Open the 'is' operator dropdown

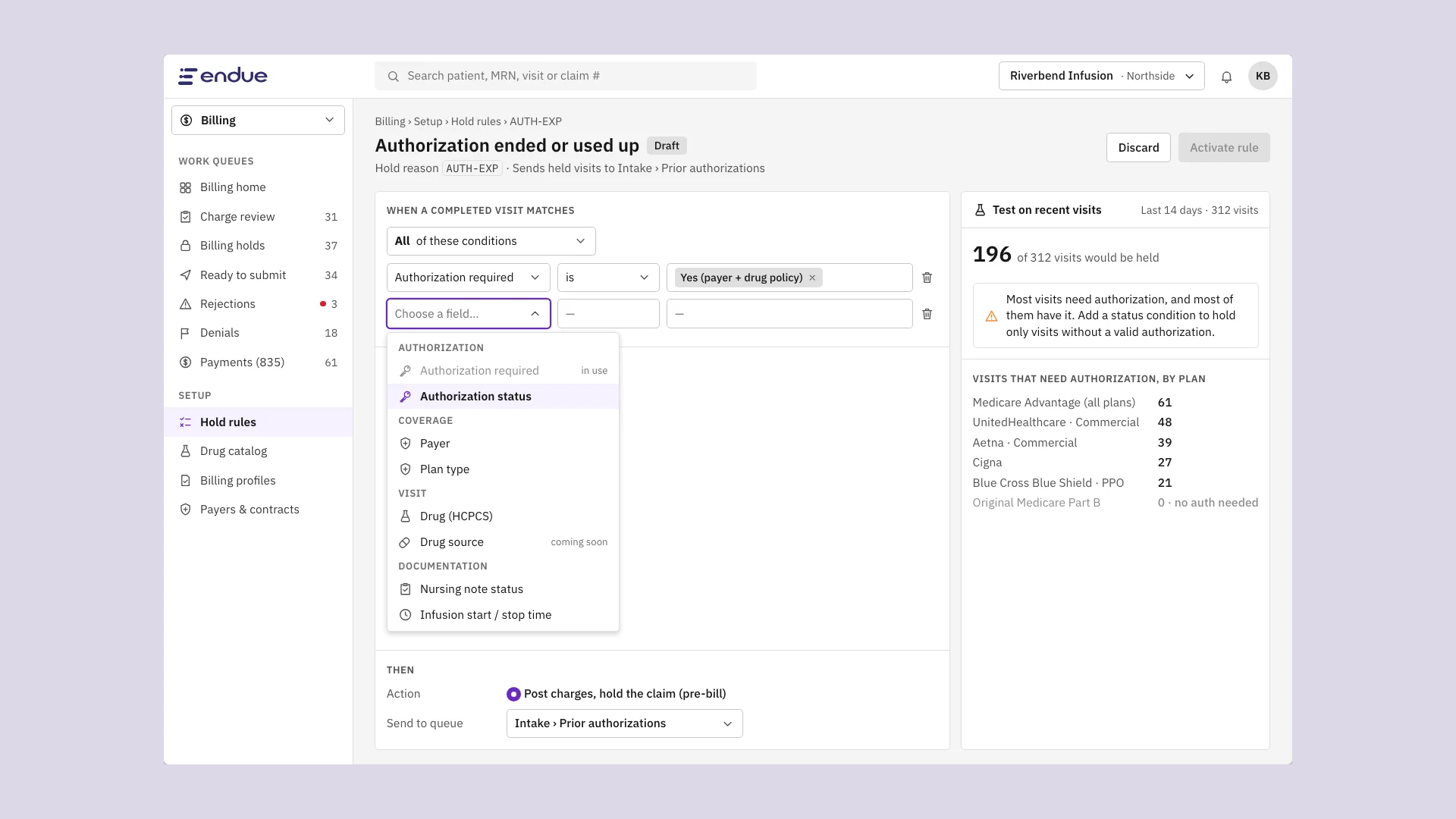(608, 278)
